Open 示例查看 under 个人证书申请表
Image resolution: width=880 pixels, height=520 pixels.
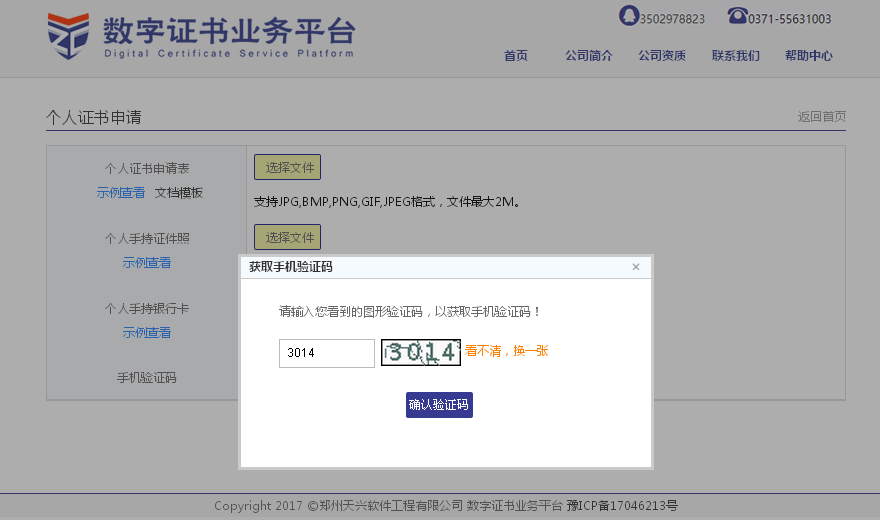coord(121,193)
